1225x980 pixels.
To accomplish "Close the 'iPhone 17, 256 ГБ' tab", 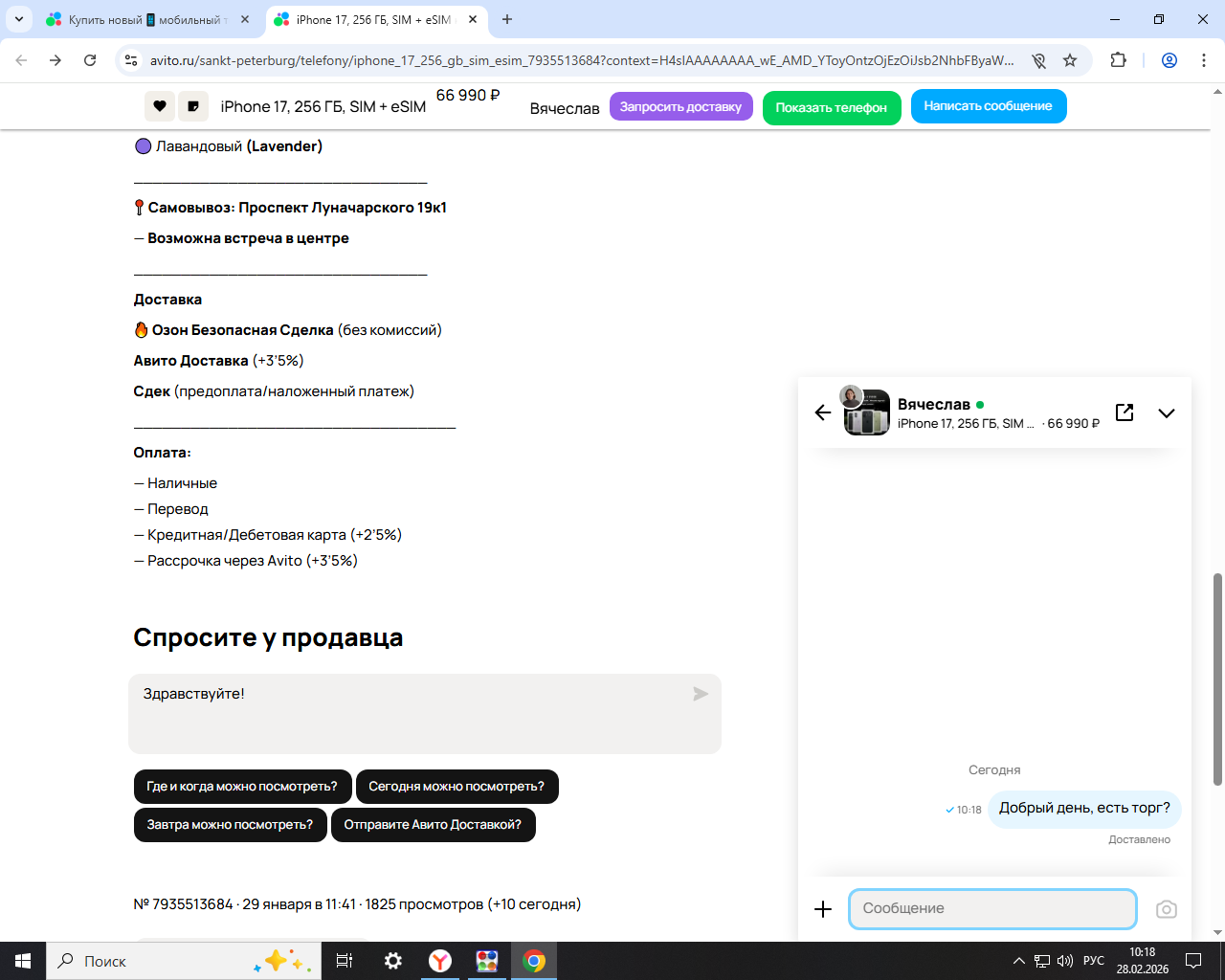I will (x=473, y=19).
